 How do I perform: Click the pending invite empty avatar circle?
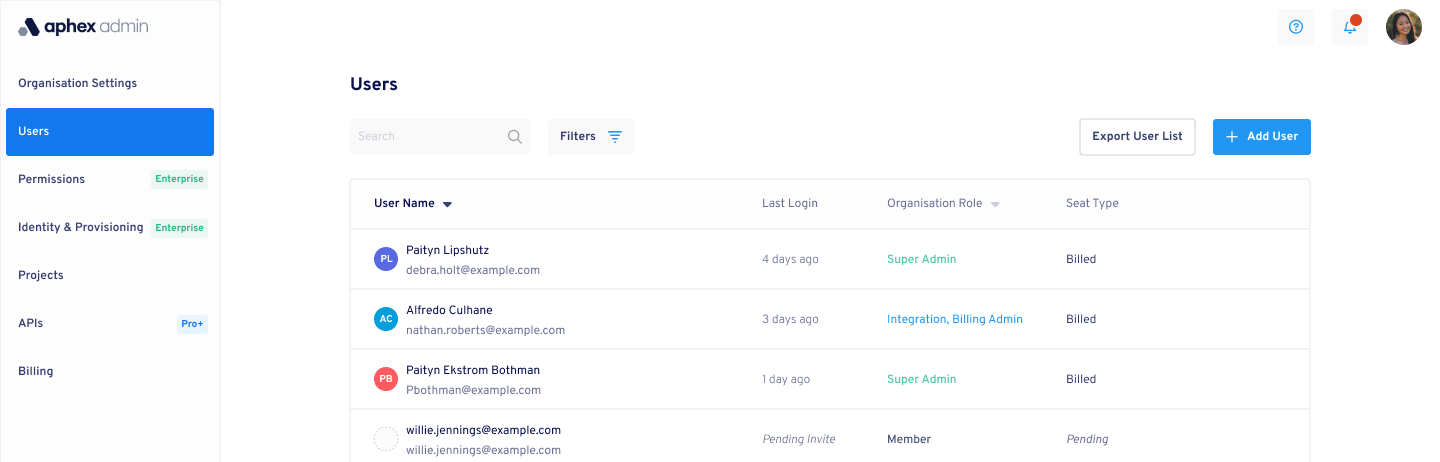[x=386, y=439]
